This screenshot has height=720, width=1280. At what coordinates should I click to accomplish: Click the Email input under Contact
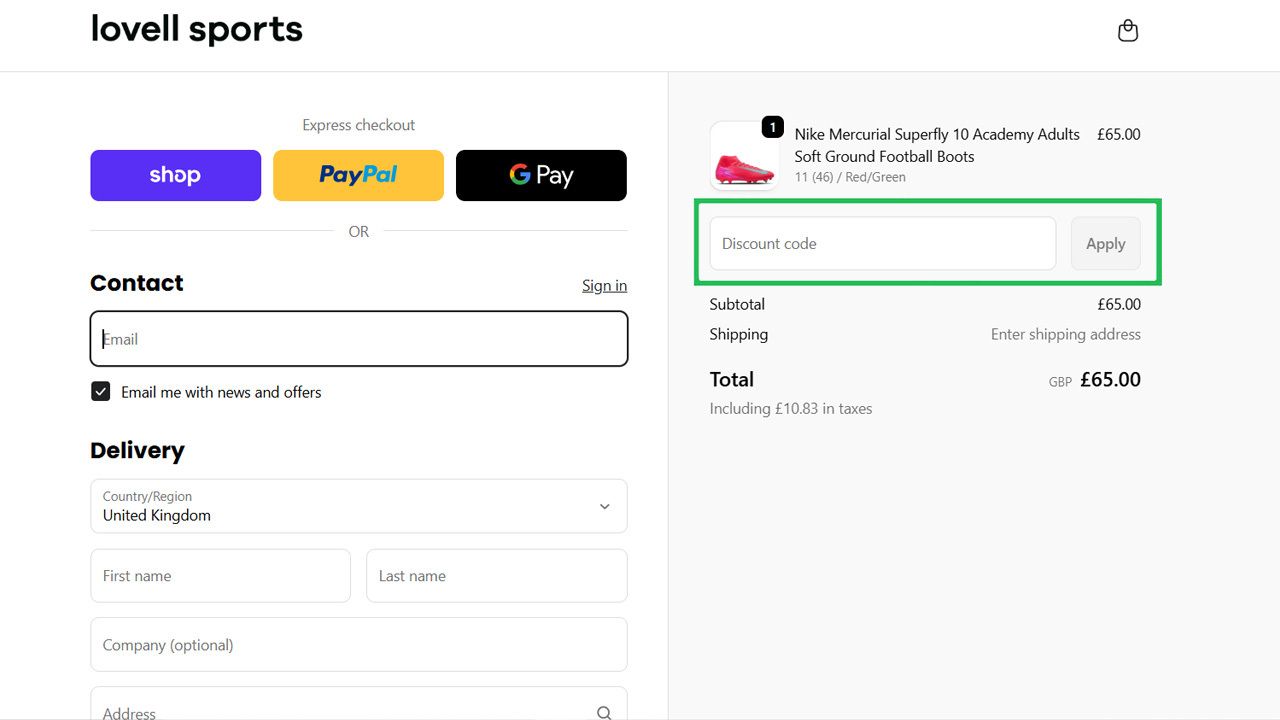358,339
